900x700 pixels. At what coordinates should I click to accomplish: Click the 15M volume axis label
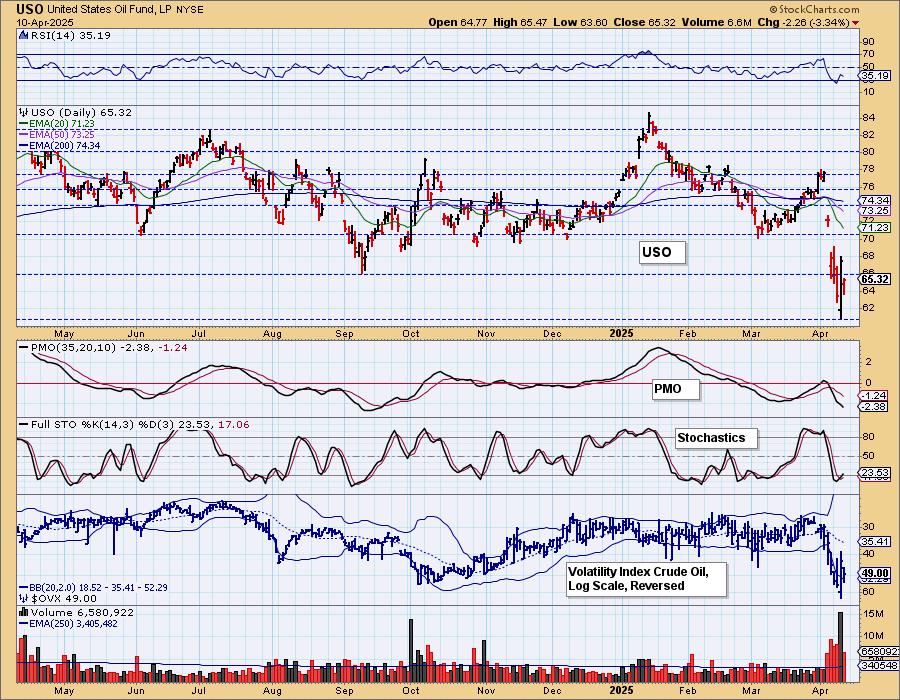pos(873,614)
